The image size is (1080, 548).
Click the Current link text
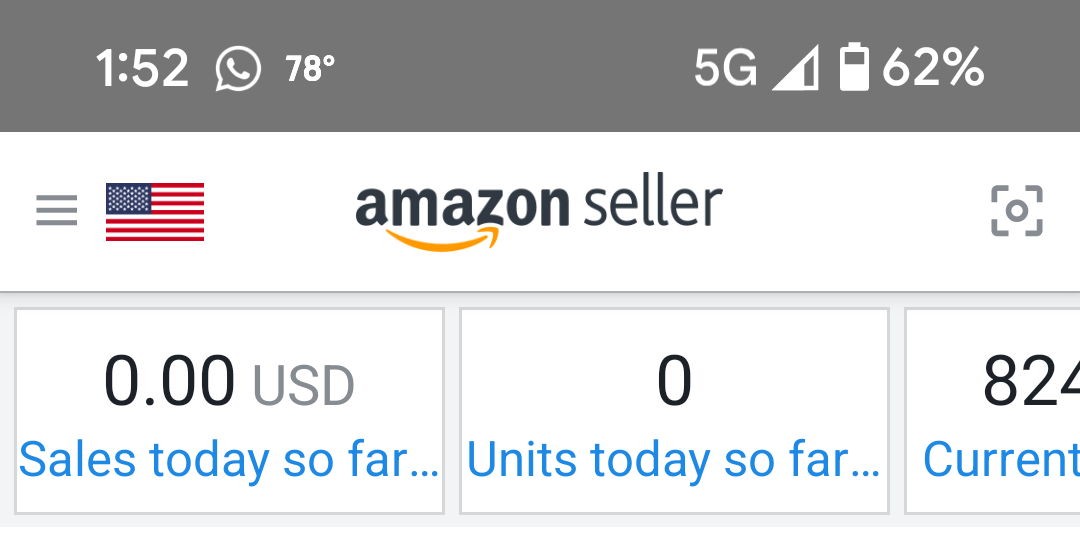click(x=1001, y=459)
